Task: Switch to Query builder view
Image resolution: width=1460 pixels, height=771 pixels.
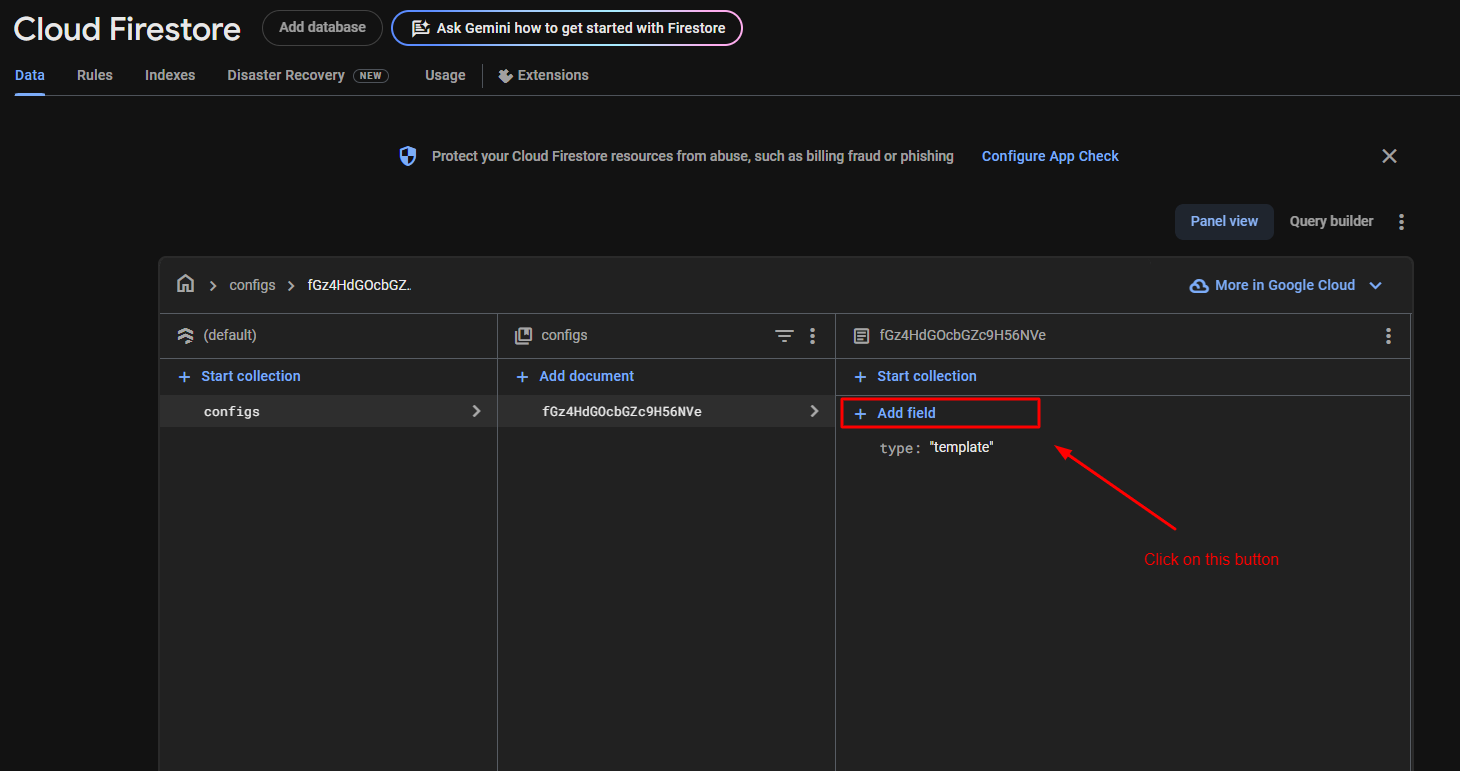Action: pyautogui.click(x=1331, y=221)
